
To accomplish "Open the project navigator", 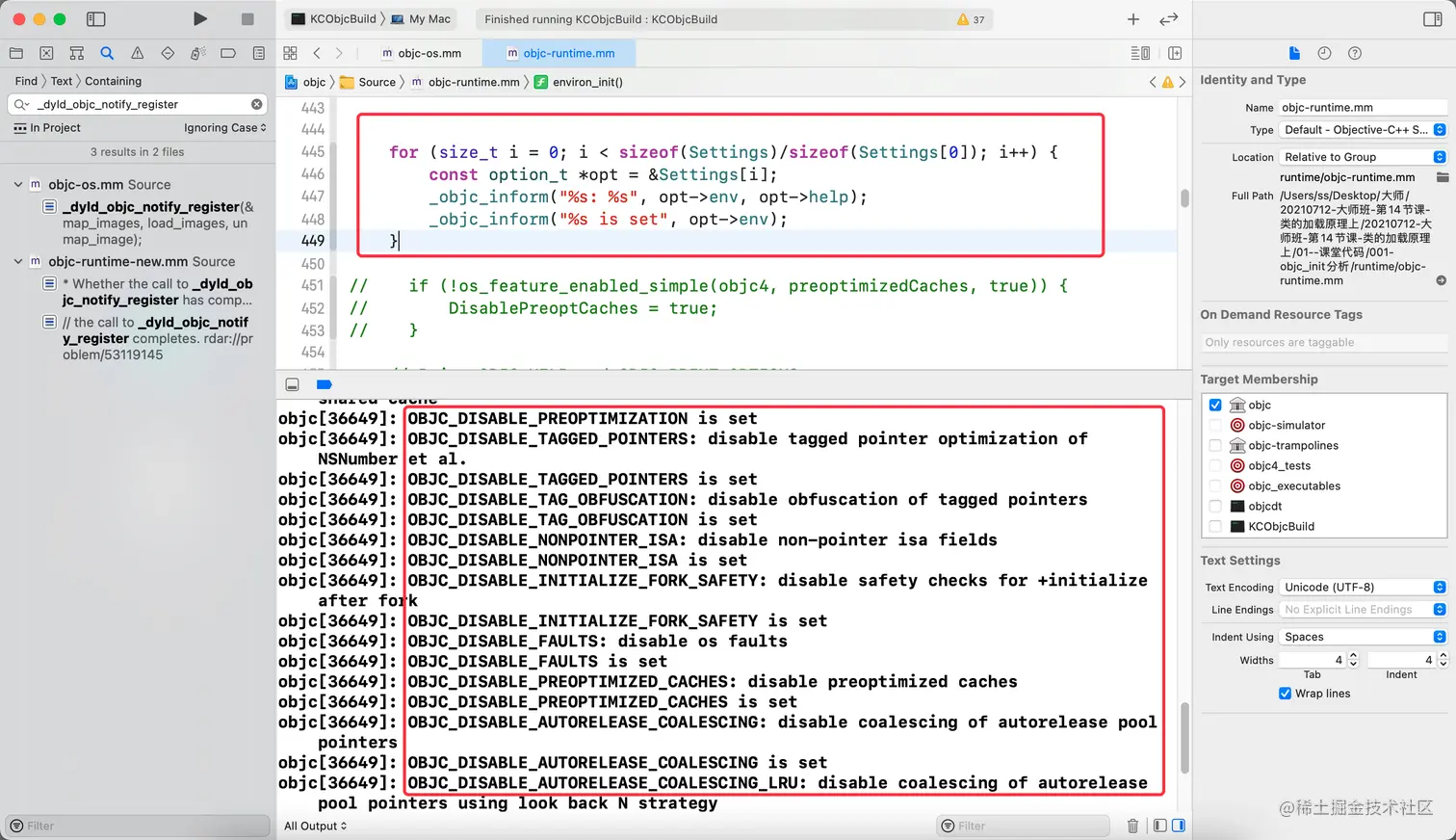I will coord(15,54).
